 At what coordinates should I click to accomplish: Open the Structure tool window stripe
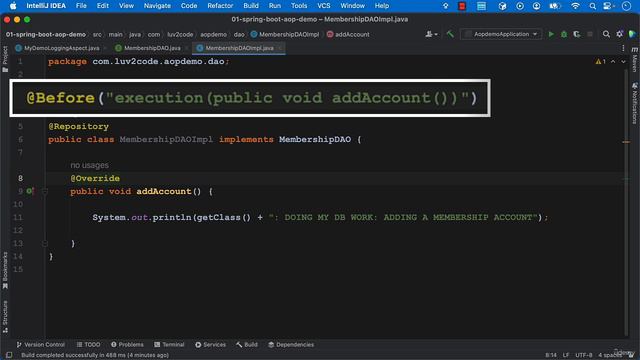click(5, 316)
